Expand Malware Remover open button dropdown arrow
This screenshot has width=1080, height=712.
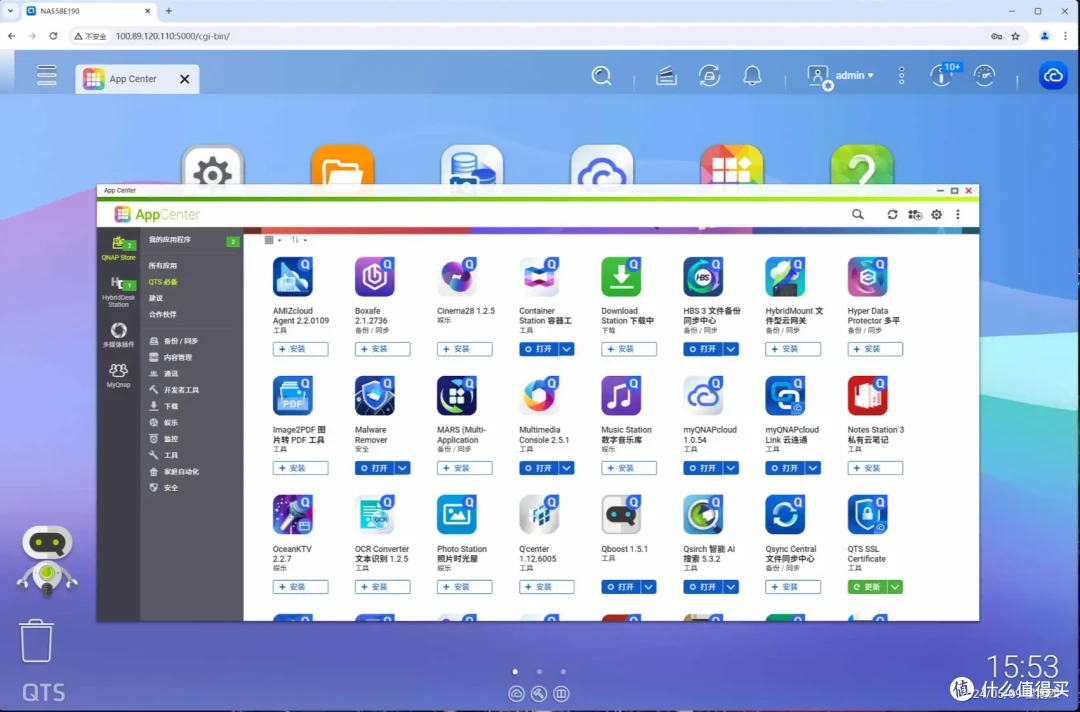pos(402,468)
